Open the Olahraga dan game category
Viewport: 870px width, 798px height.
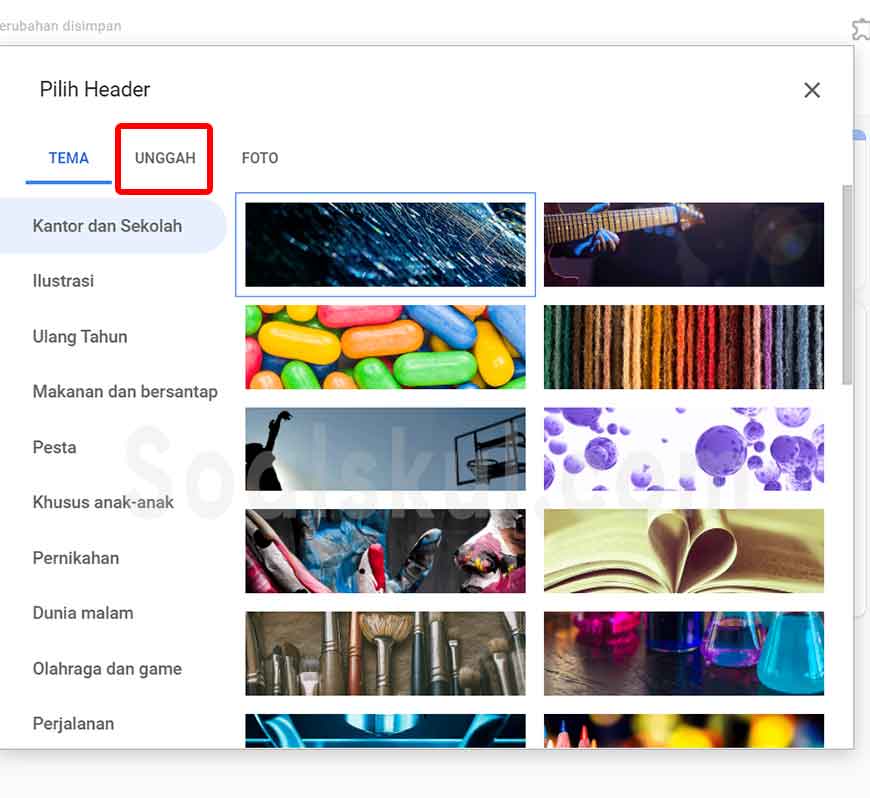[x=107, y=669]
